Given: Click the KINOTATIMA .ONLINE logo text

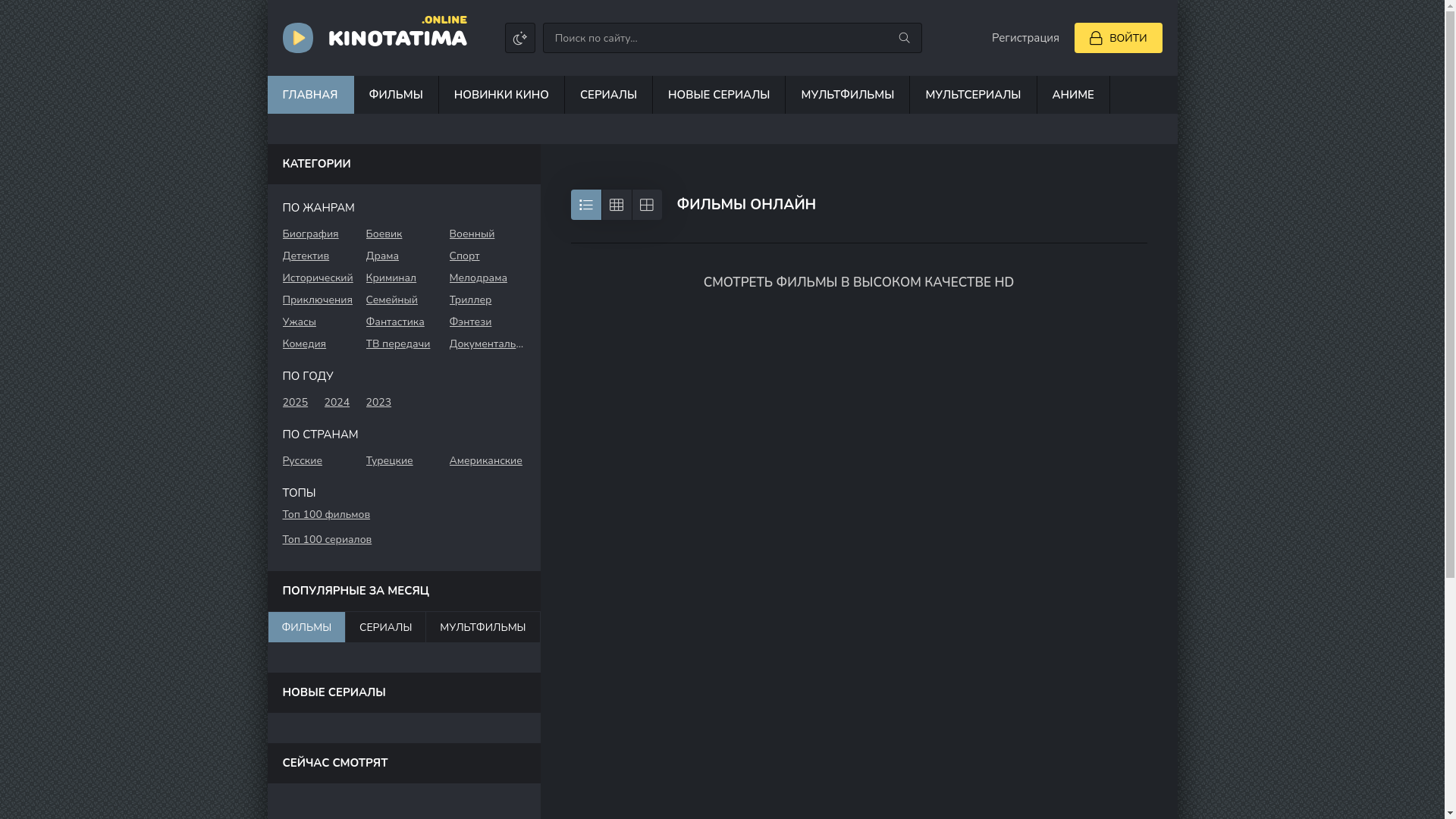Looking at the screenshot, I should point(397,32).
